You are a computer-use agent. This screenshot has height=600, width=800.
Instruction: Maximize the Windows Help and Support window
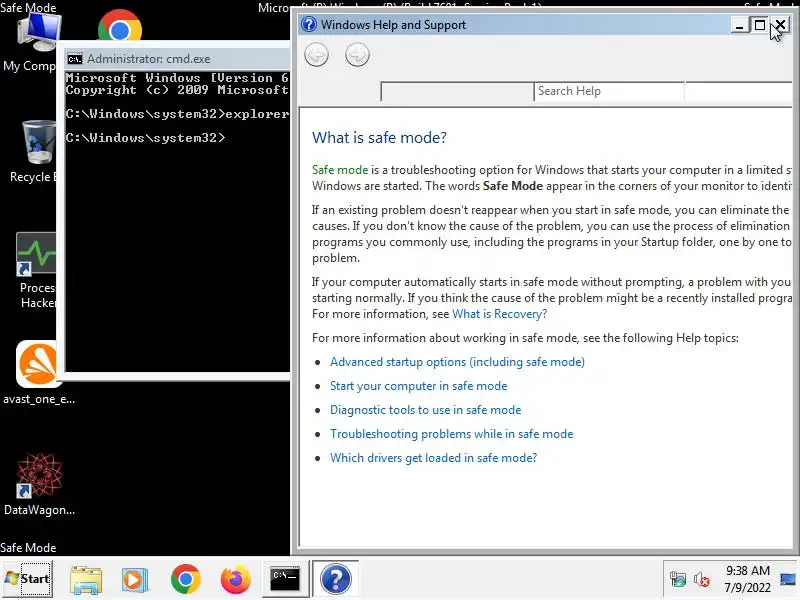tap(760, 25)
